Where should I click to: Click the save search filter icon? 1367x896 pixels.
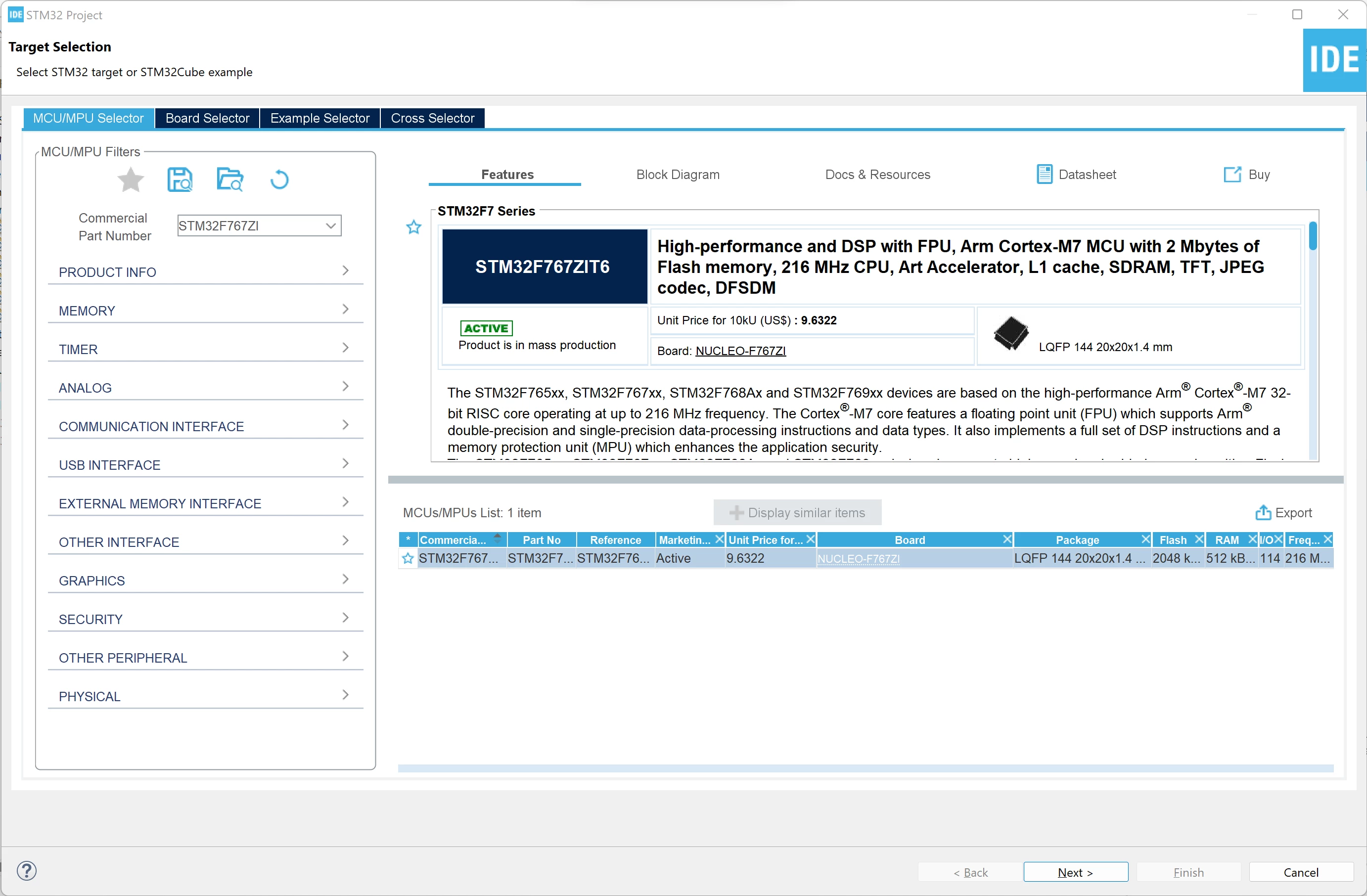180,180
